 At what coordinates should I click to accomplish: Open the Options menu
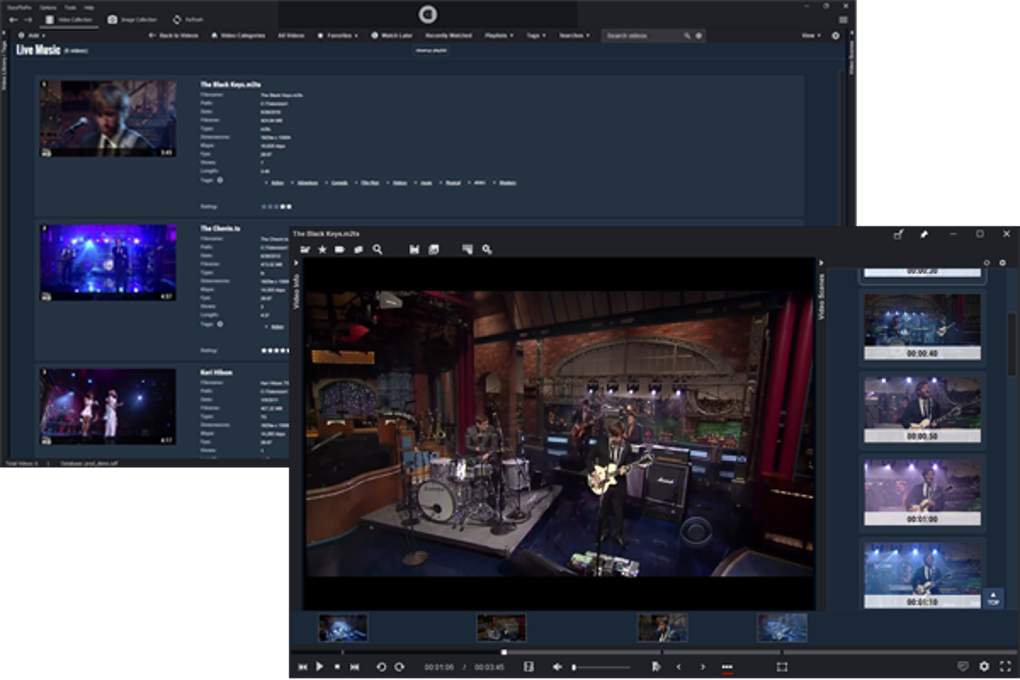pos(48,7)
